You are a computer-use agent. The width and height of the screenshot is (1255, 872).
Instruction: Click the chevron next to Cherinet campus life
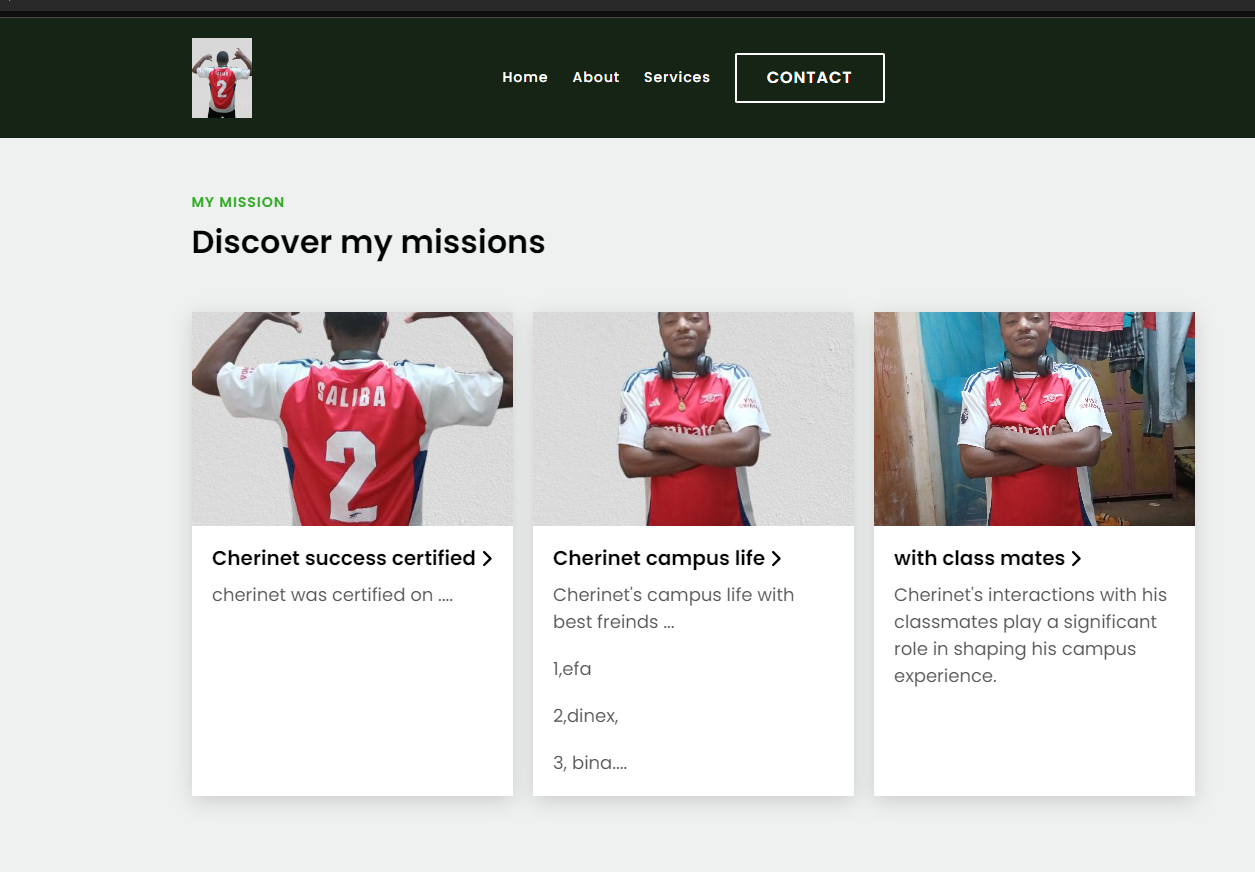pos(776,559)
